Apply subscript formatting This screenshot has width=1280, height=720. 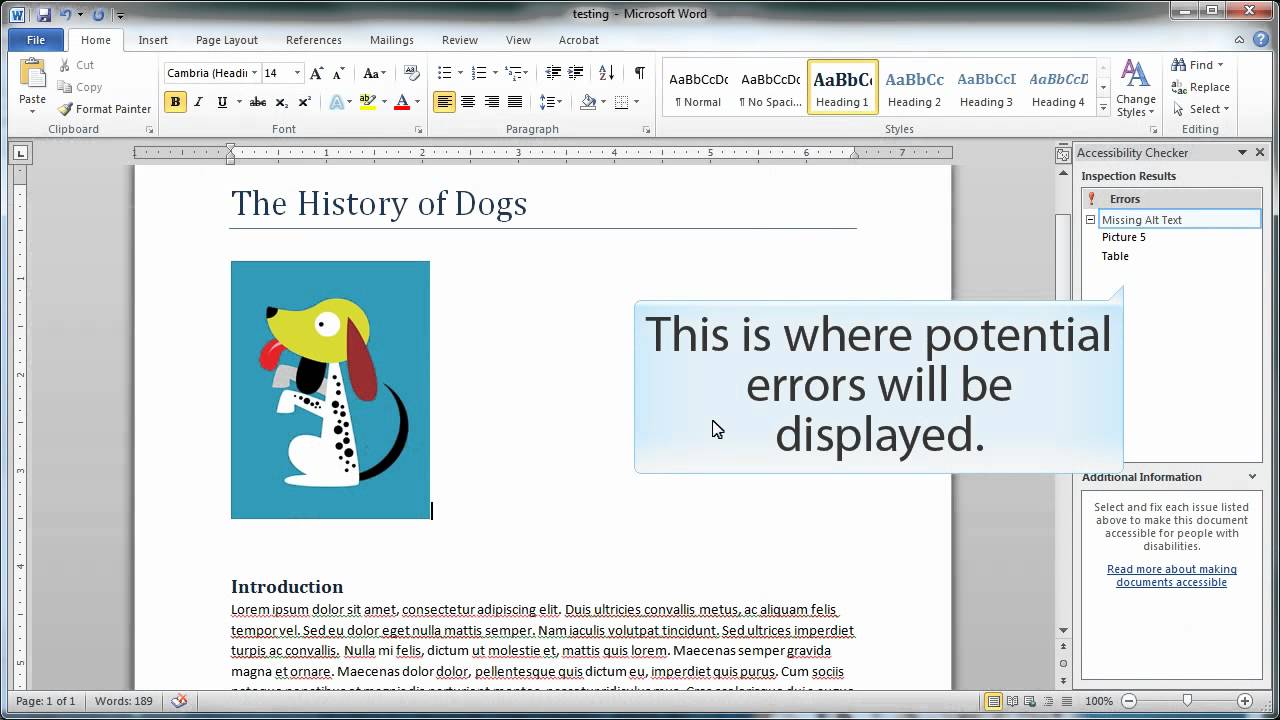click(x=281, y=102)
